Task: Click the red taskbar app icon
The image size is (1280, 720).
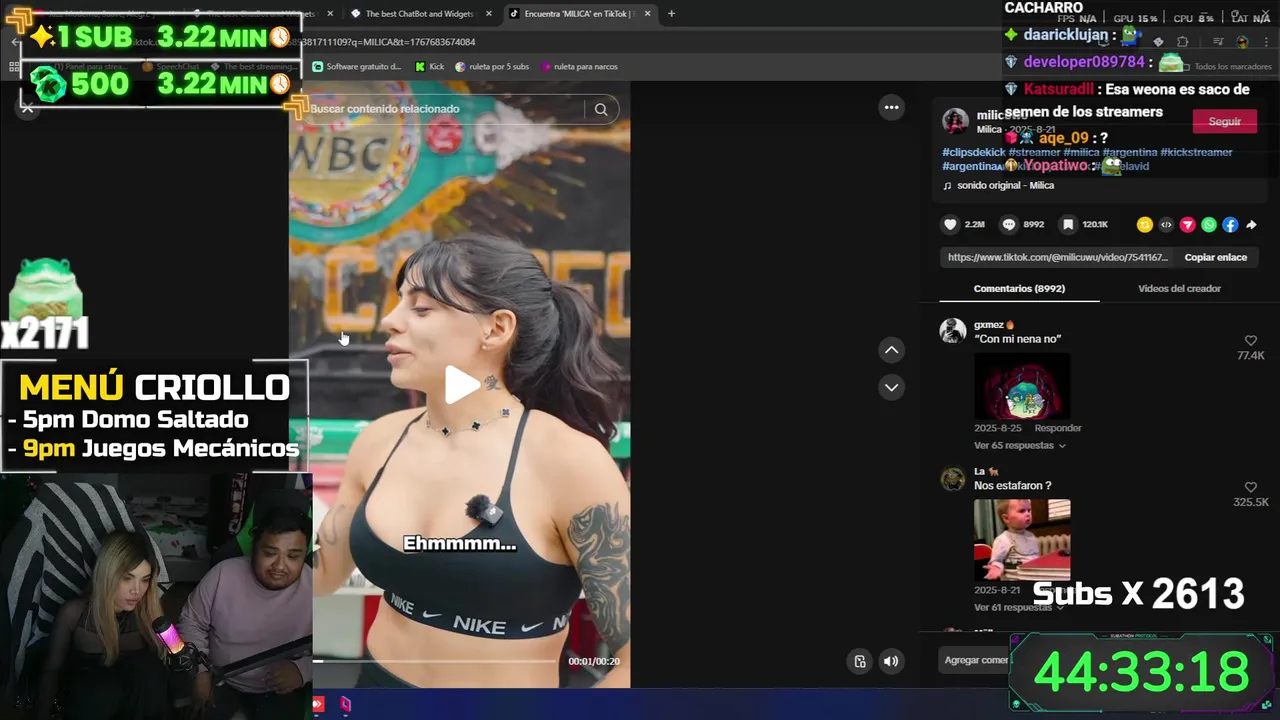Action: click(318, 704)
